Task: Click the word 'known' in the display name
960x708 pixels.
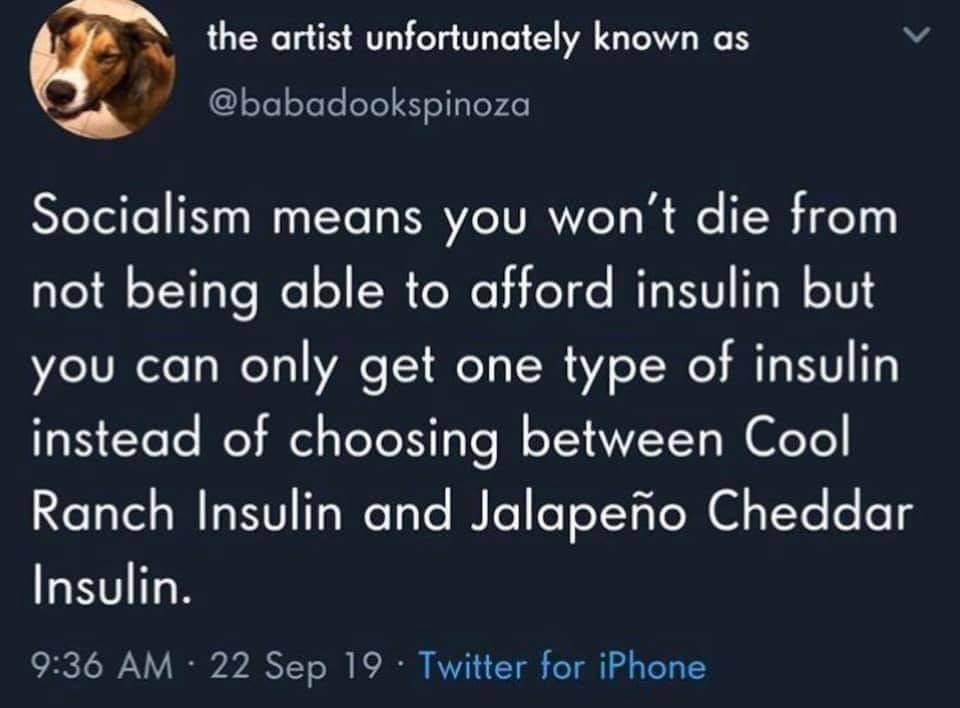Action: point(647,39)
